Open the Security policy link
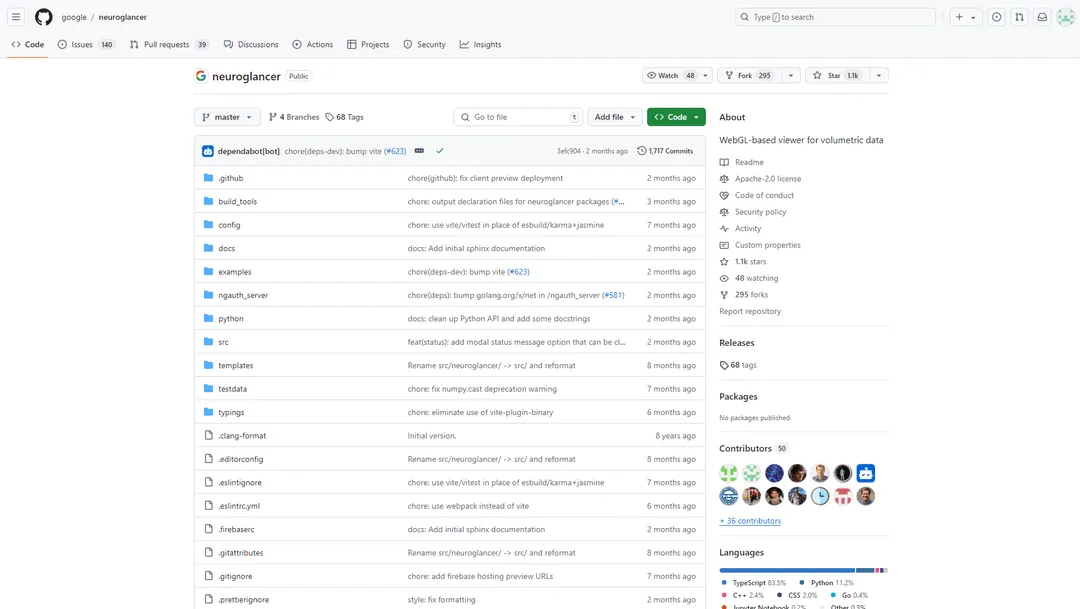1080x609 pixels. tap(760, 211)
